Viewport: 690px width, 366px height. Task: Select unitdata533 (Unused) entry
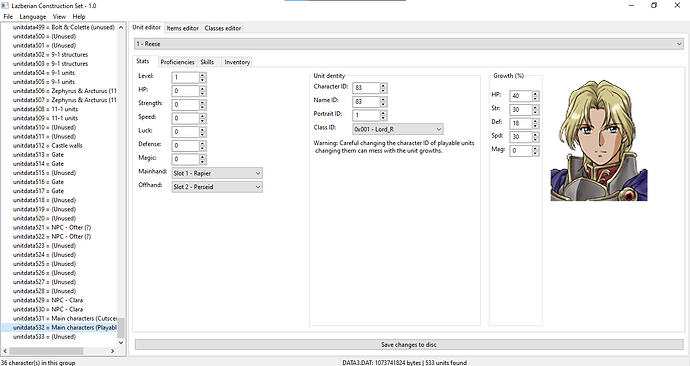44,337
